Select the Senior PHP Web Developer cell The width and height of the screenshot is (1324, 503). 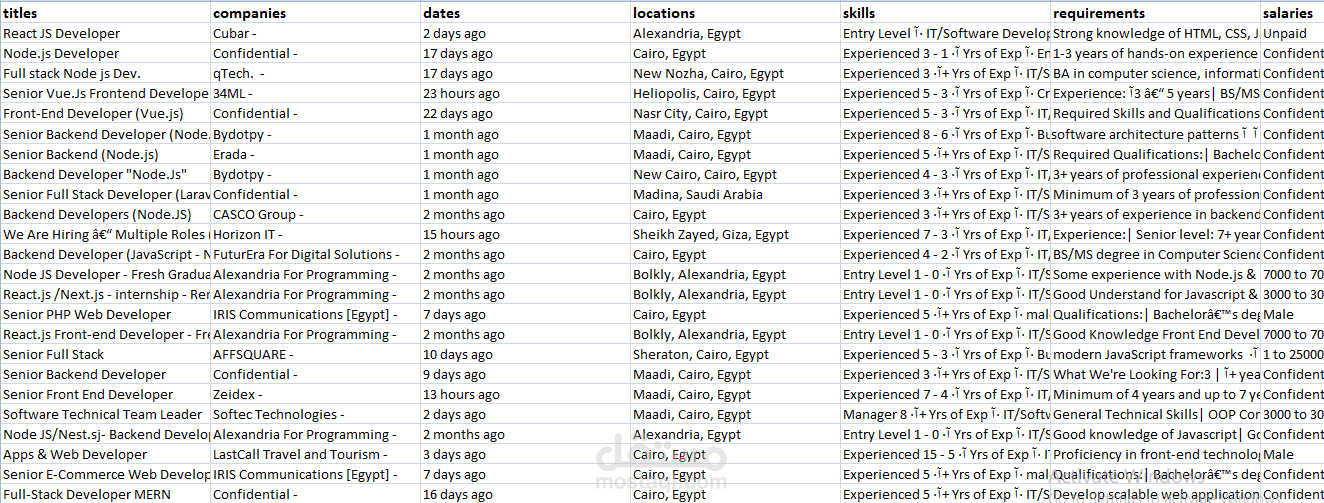105,314
